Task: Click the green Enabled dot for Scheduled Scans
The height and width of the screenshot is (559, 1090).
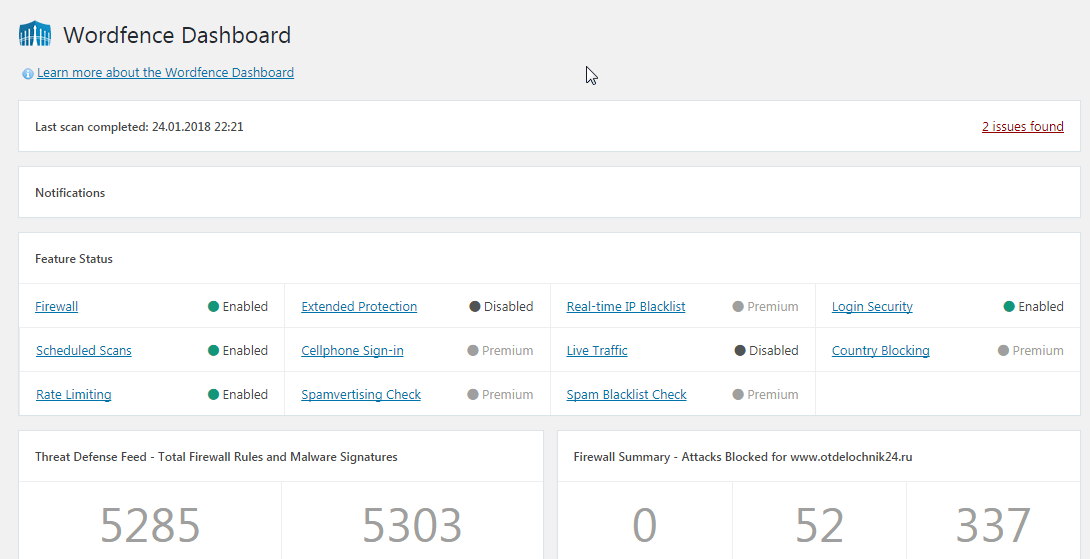Action: [213, 350]
